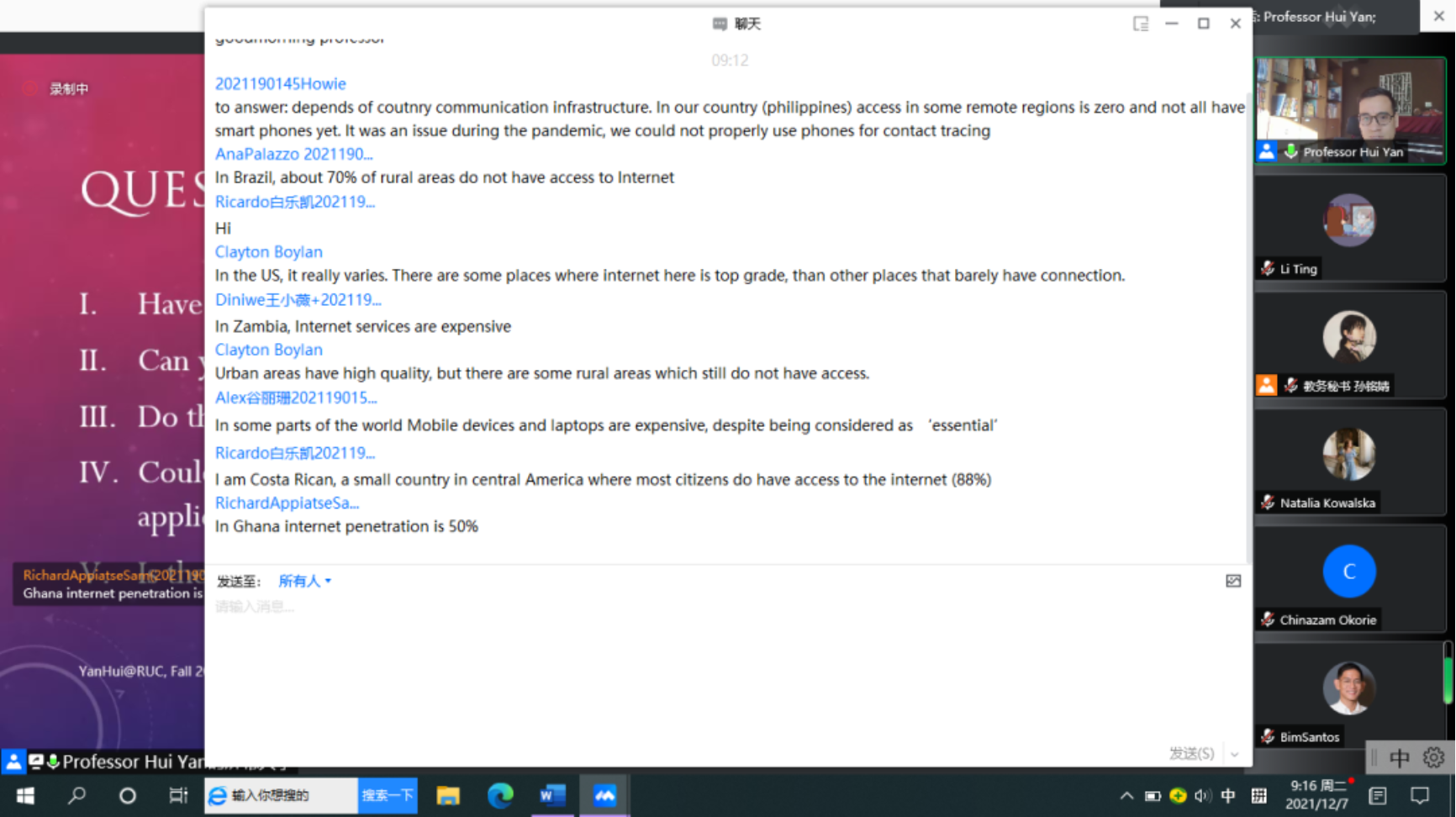Open Tencent Meeting from the taskbar
The width and height of the screenshot is (1456, 817).
pos(604,795)
